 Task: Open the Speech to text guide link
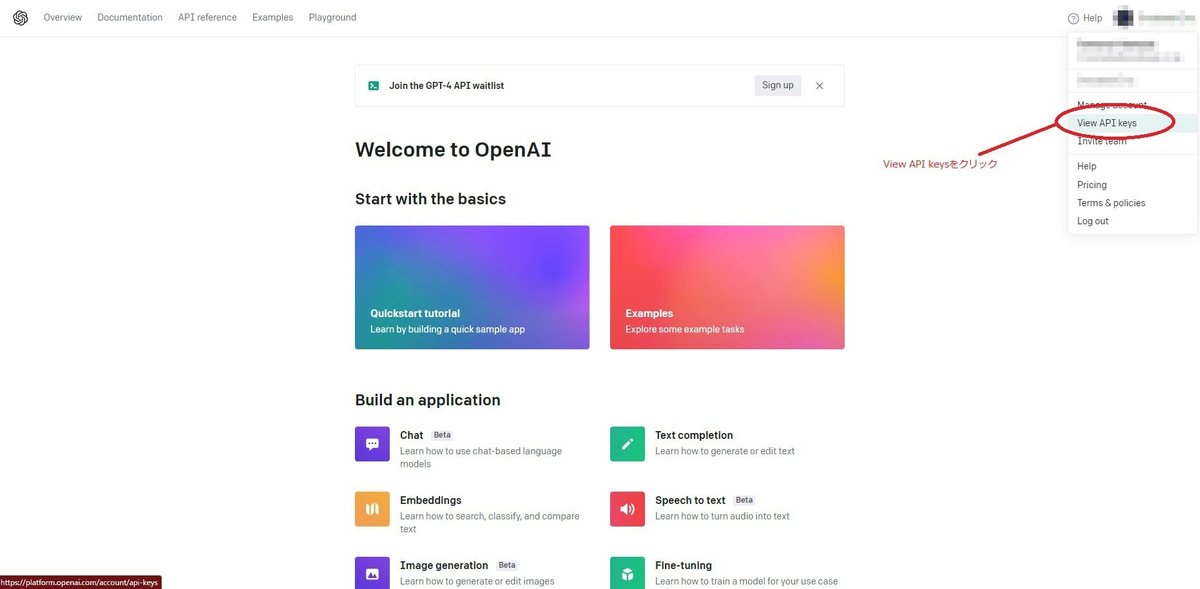click(690, 500)
